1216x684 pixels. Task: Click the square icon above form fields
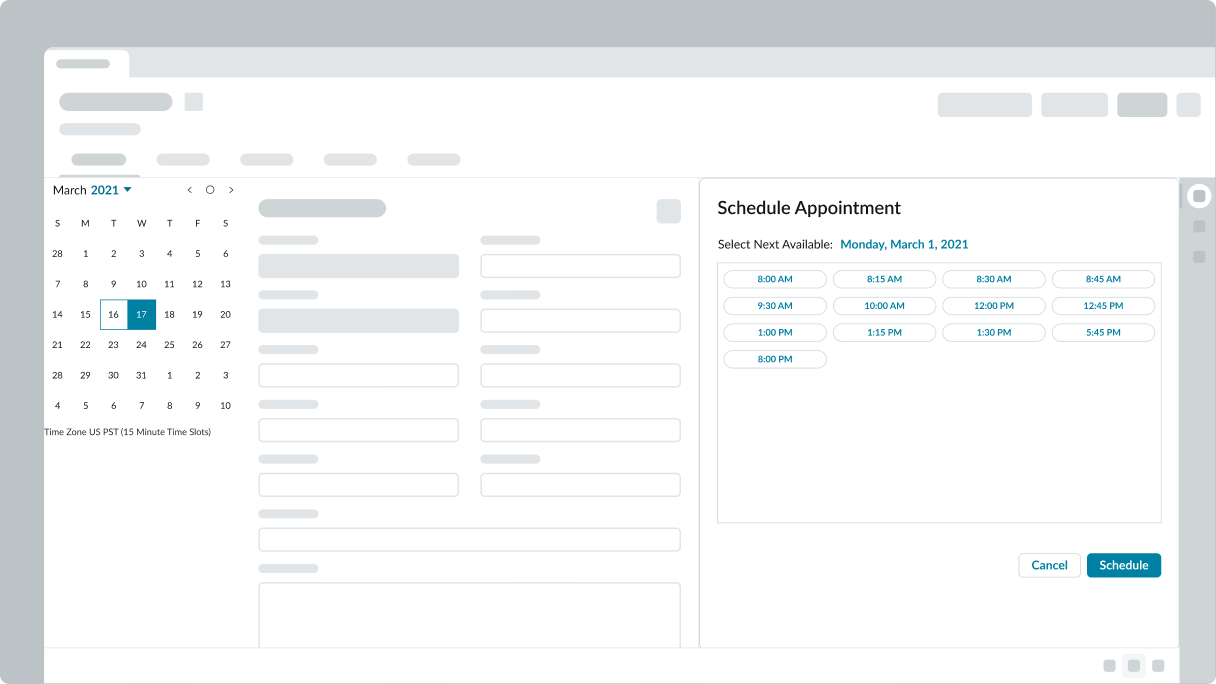668,211
